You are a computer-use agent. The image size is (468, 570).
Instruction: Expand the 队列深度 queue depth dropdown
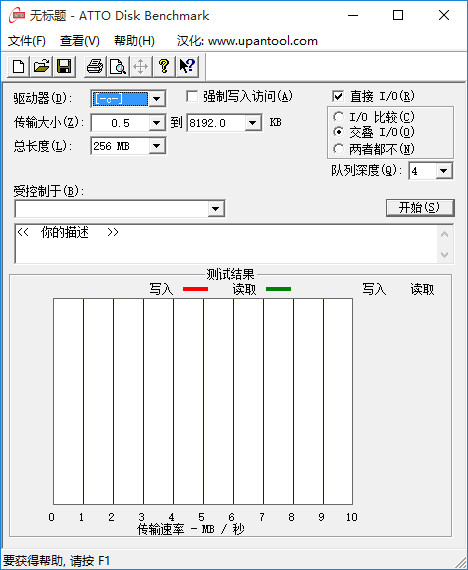[444, 170]
